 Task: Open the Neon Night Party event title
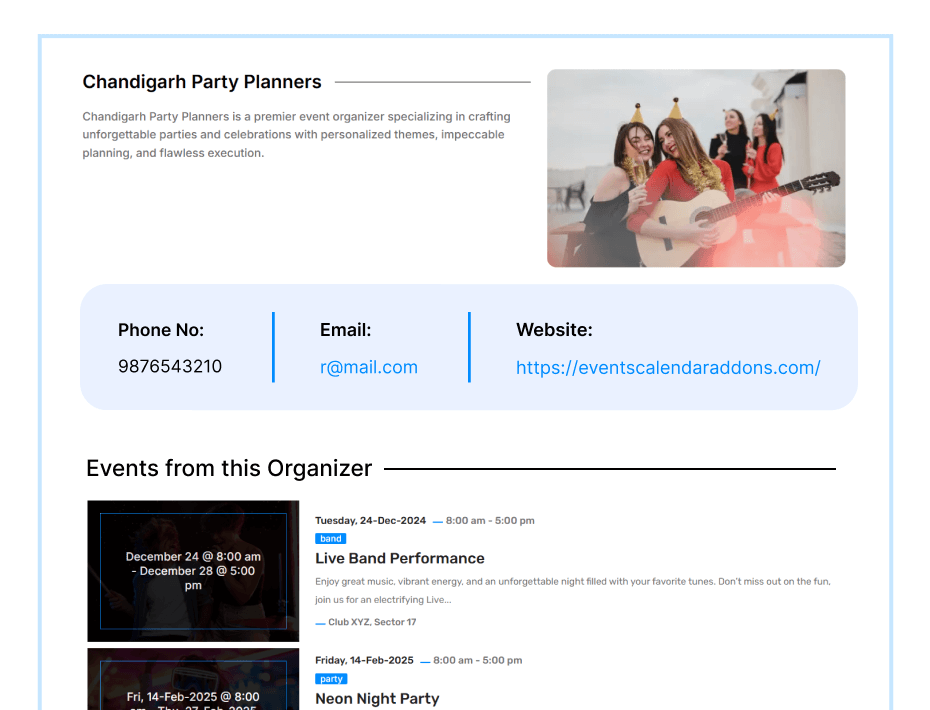(x=377, y=698)
